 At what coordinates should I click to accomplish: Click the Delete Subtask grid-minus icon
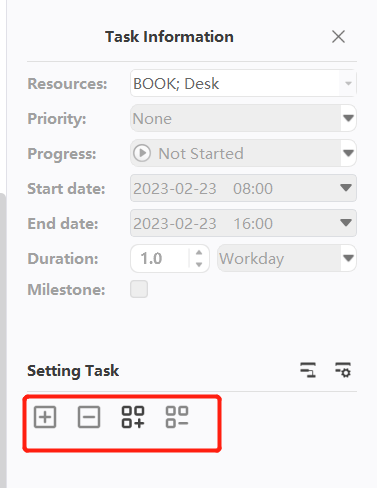(177, 417)
